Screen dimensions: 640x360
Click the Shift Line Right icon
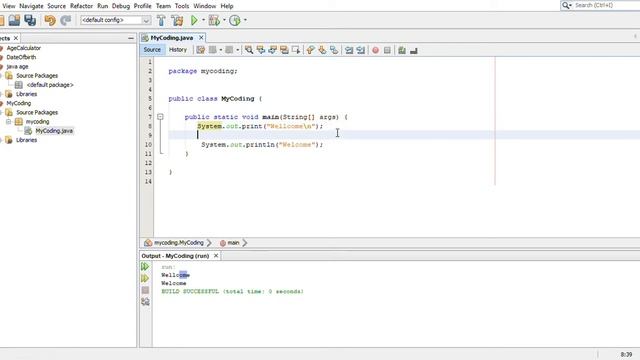[x=361, y=50]
